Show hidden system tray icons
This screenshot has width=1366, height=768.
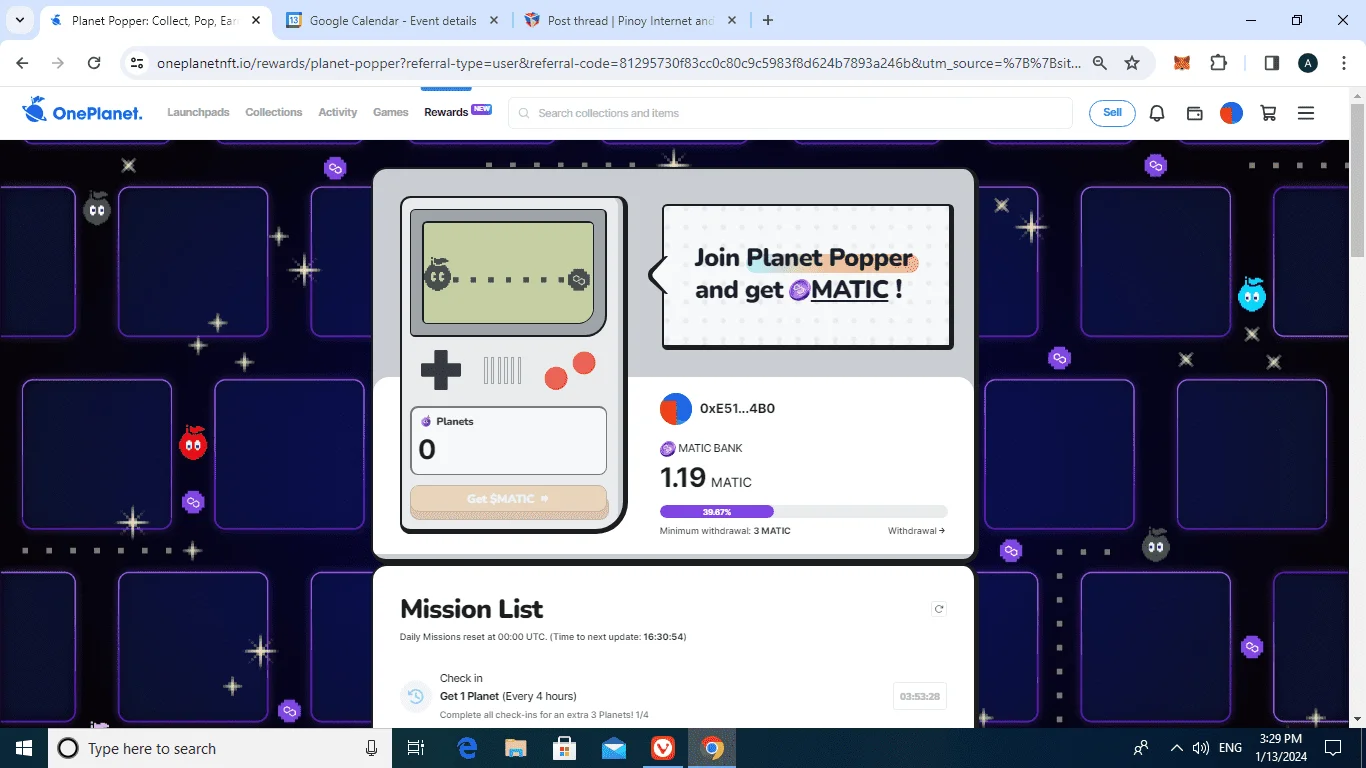coord(1177,748)
